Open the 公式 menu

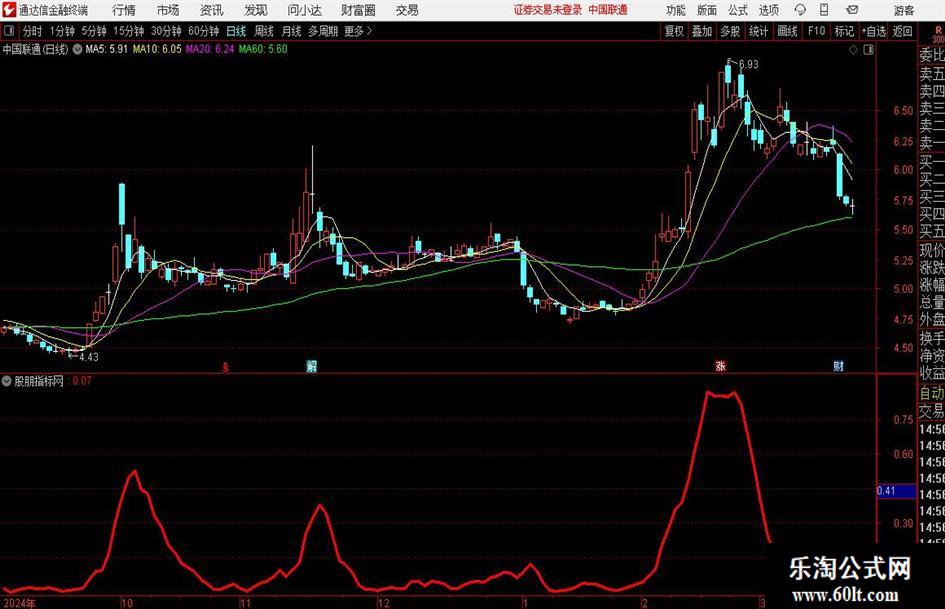(738, 10)
